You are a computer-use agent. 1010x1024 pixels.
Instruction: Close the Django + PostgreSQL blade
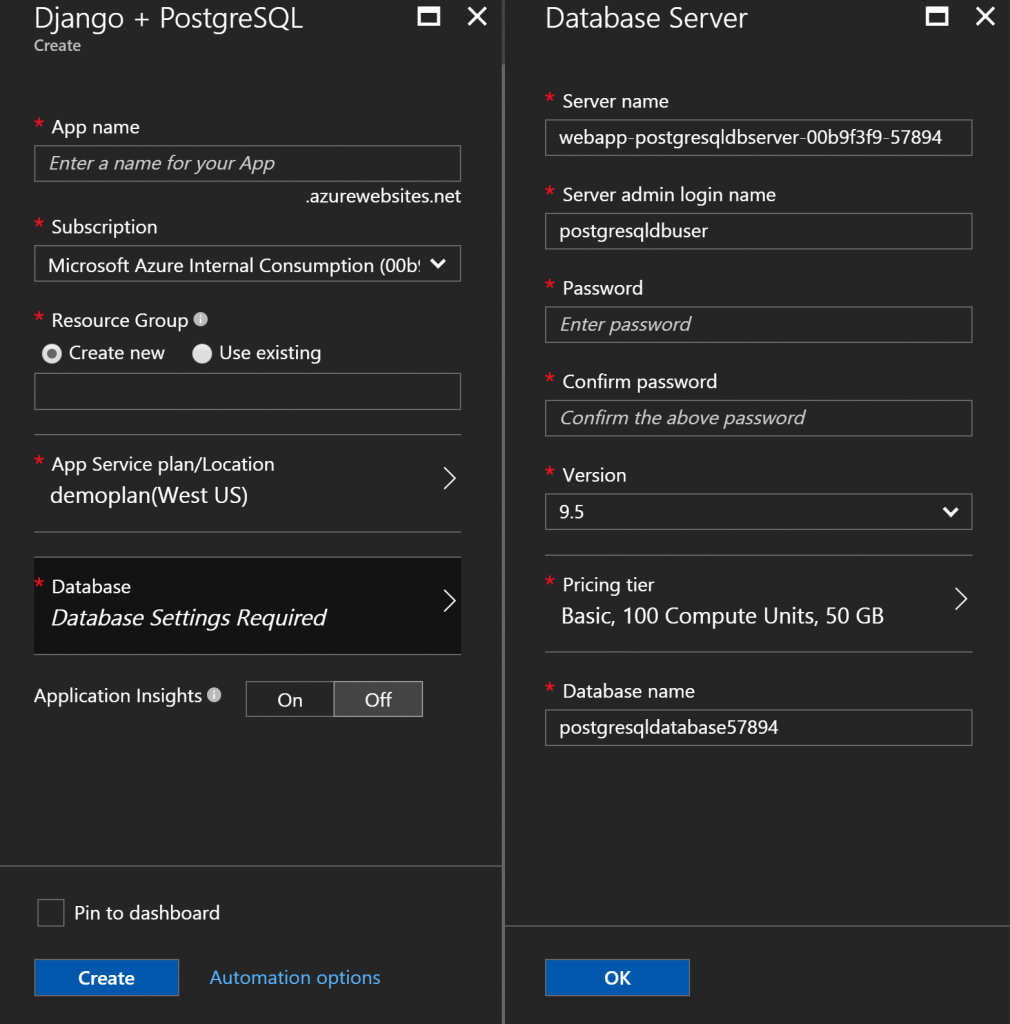pyautogui.click(x=477, y=16)
